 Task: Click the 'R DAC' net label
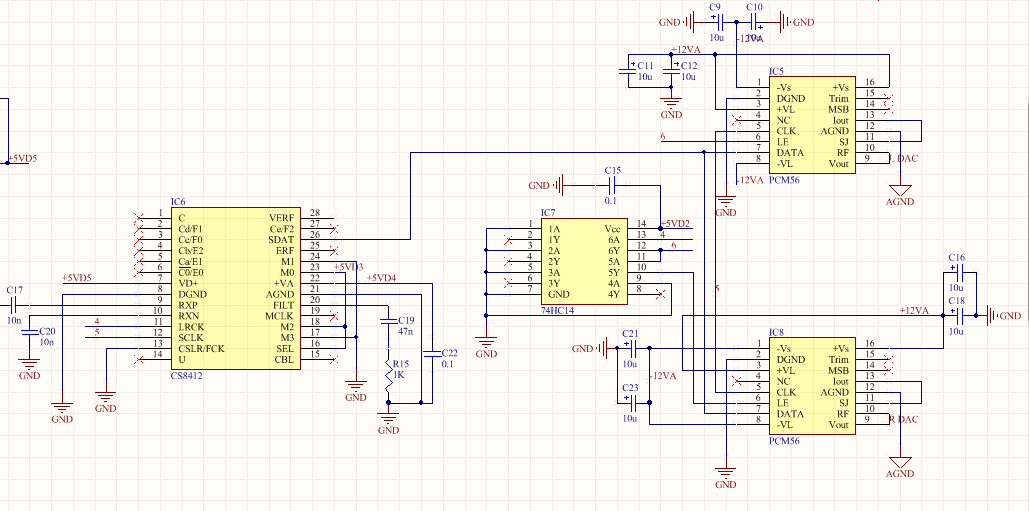click(904, 419)
